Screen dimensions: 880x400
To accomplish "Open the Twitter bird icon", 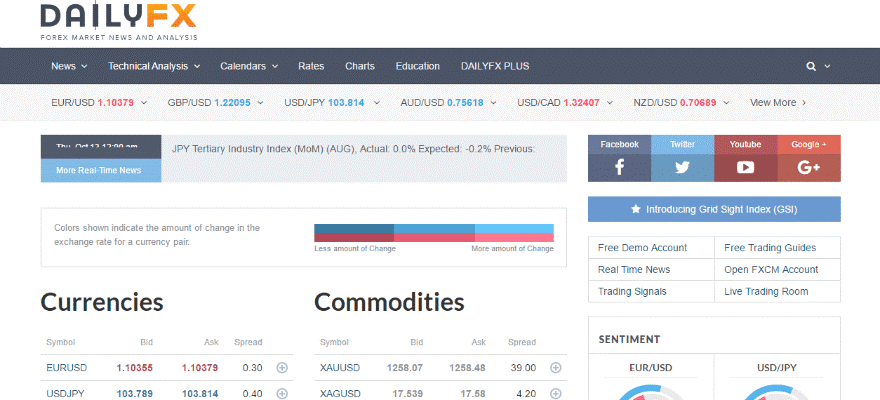I will [682, 167].
